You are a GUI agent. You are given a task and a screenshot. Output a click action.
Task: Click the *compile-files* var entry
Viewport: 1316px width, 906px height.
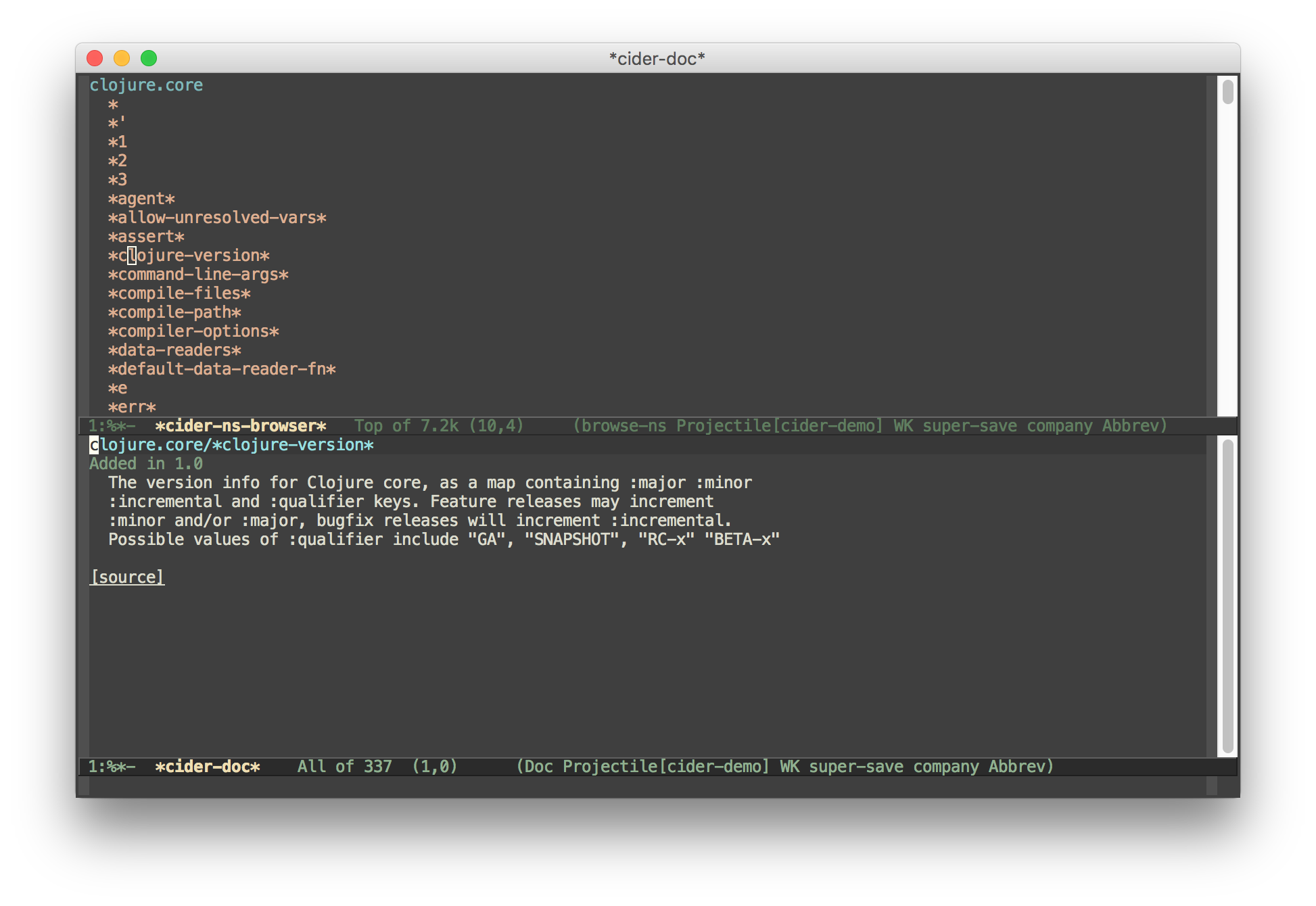coord(179,293)
